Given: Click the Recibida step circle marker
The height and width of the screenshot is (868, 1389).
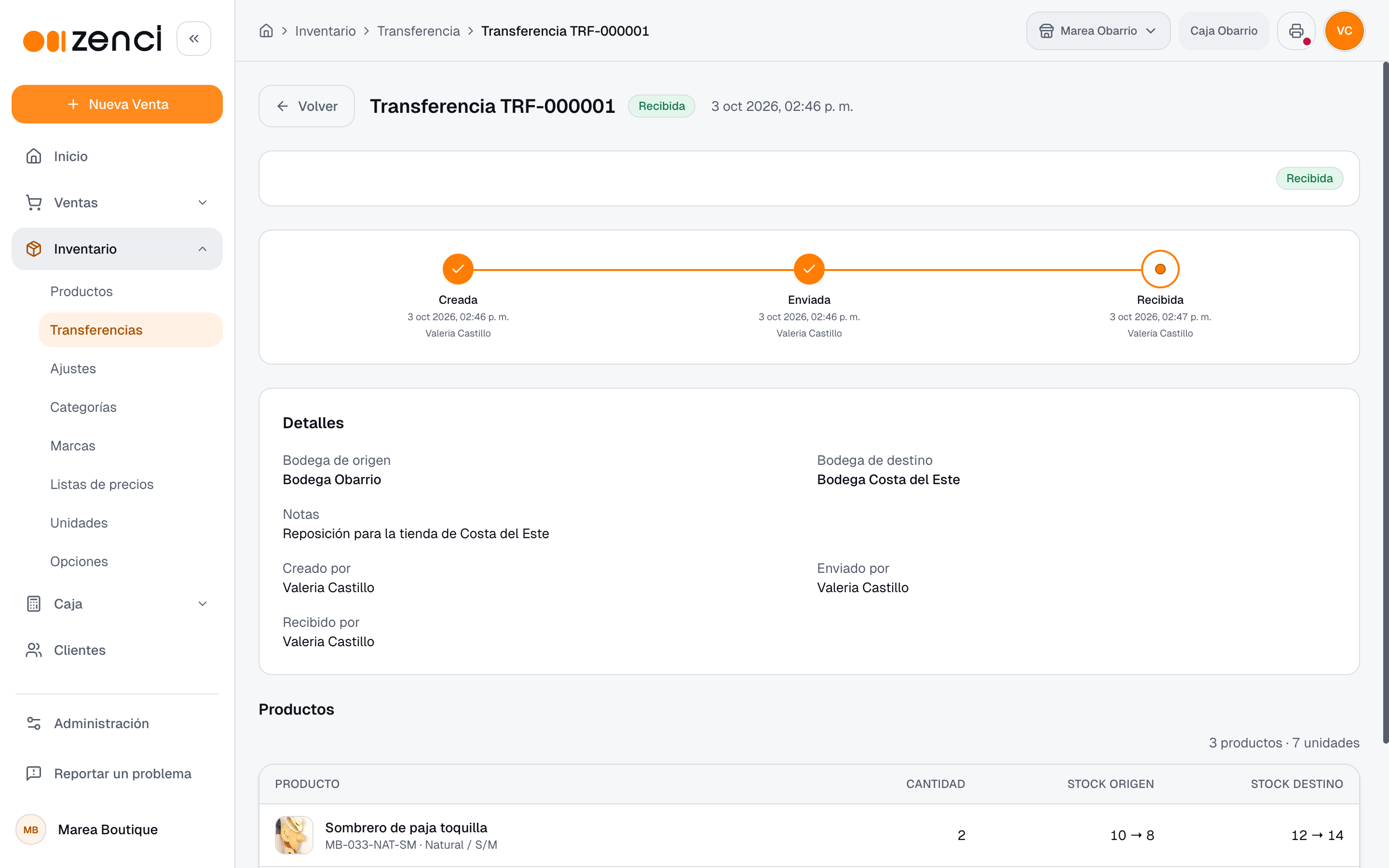Looking at the screenshot, I should 1160,269.
